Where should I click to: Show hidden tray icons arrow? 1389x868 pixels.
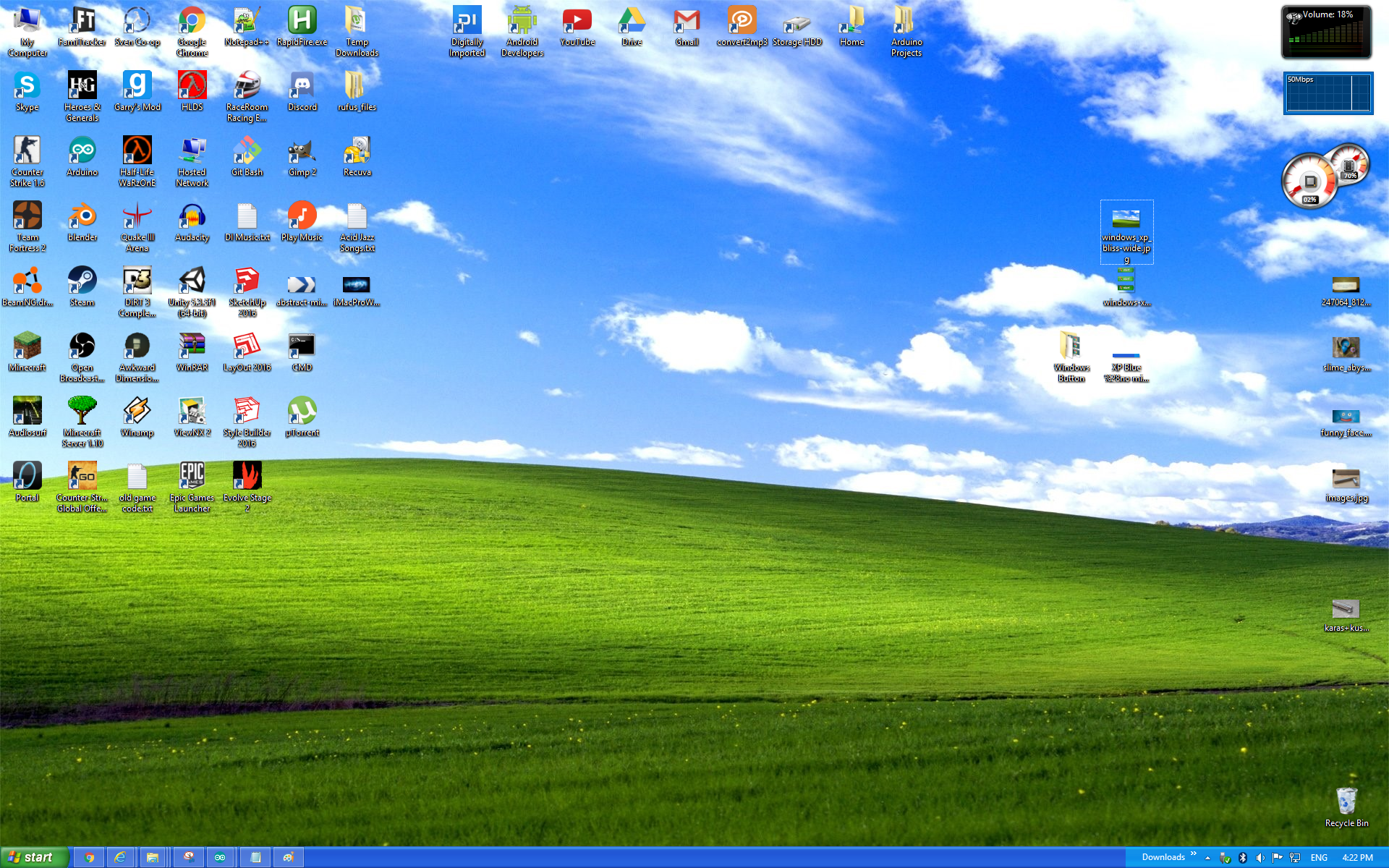pos(1207,858)
